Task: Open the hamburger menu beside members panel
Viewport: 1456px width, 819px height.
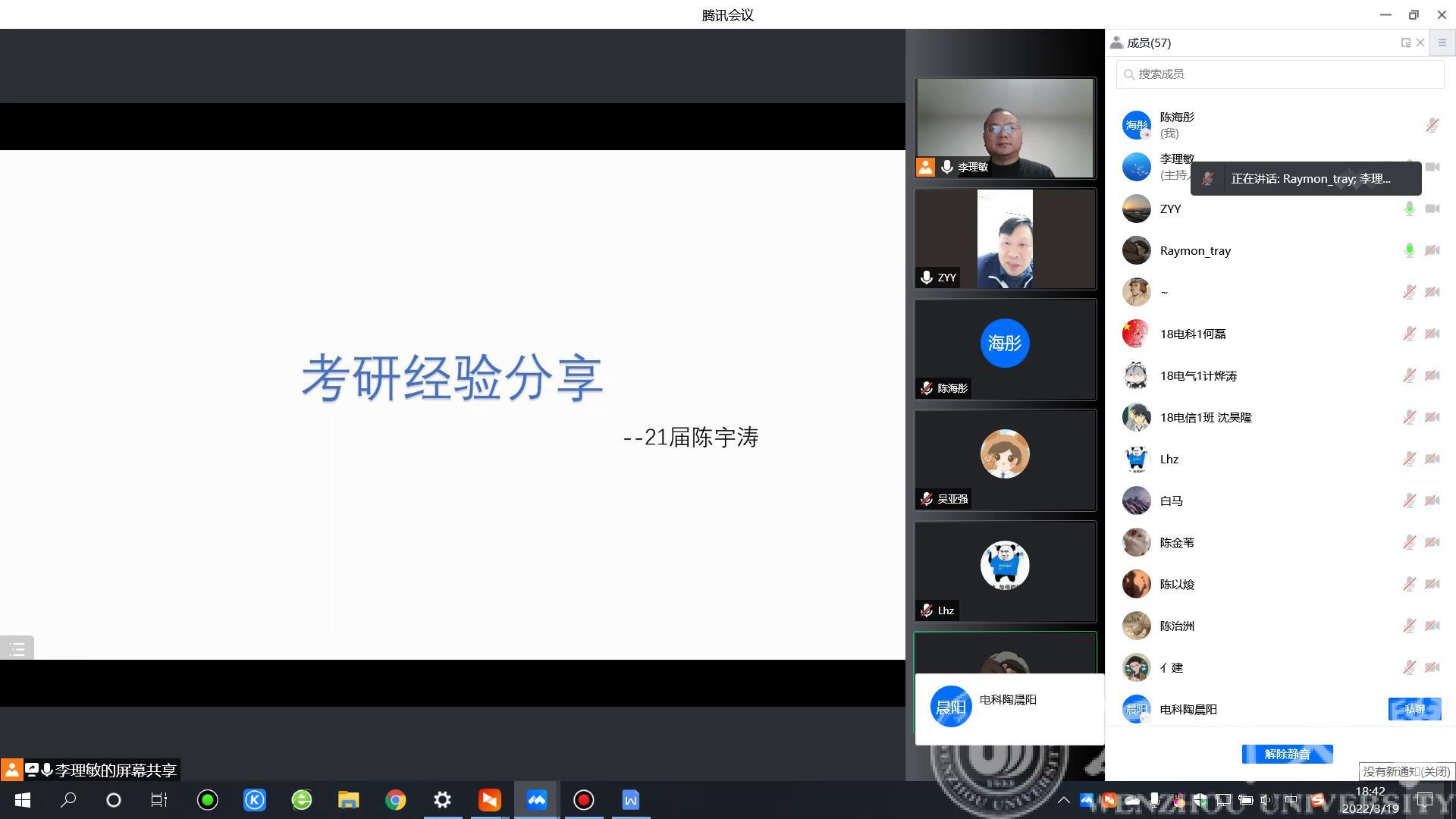Action: click(x=1442, y=43)
